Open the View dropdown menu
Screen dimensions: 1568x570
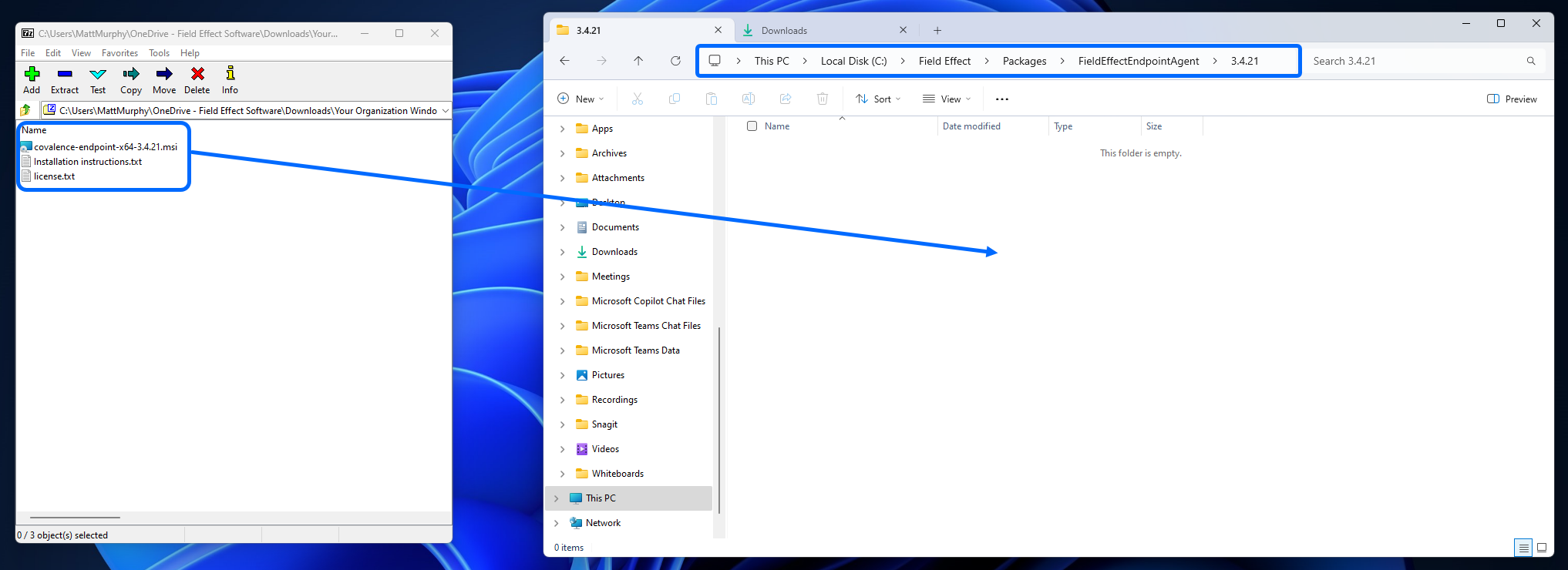pyautogui.click(x=947, y=99)
